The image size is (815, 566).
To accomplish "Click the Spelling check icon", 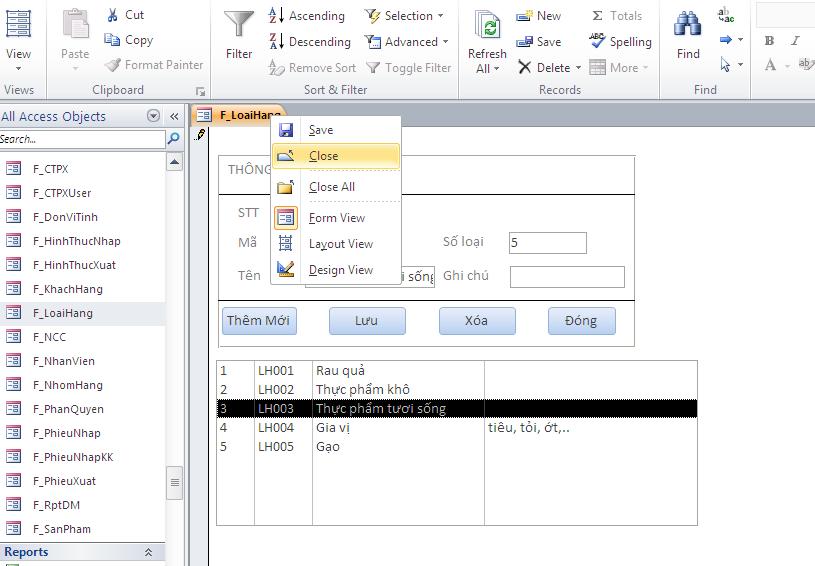I will point(598,41).
